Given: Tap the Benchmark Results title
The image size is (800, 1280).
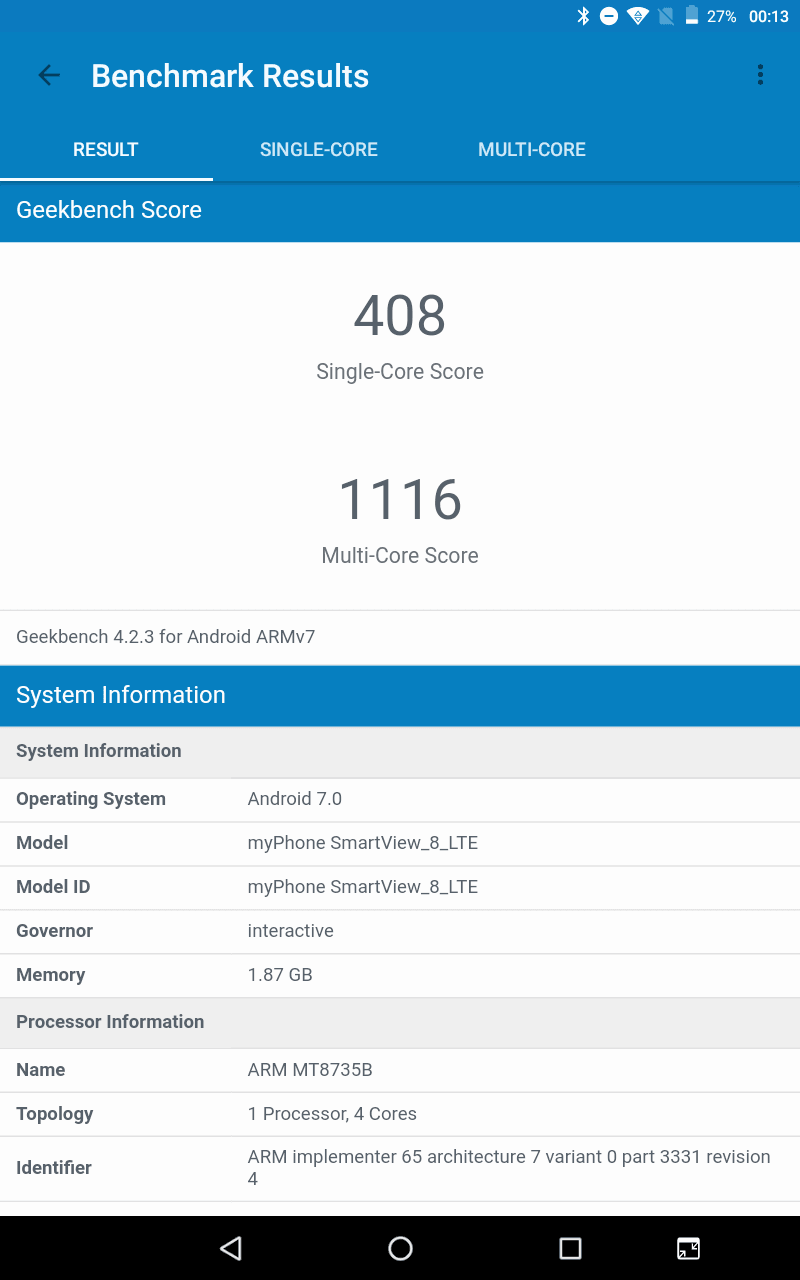Looking at the screenshot, I should coord(230,76).
